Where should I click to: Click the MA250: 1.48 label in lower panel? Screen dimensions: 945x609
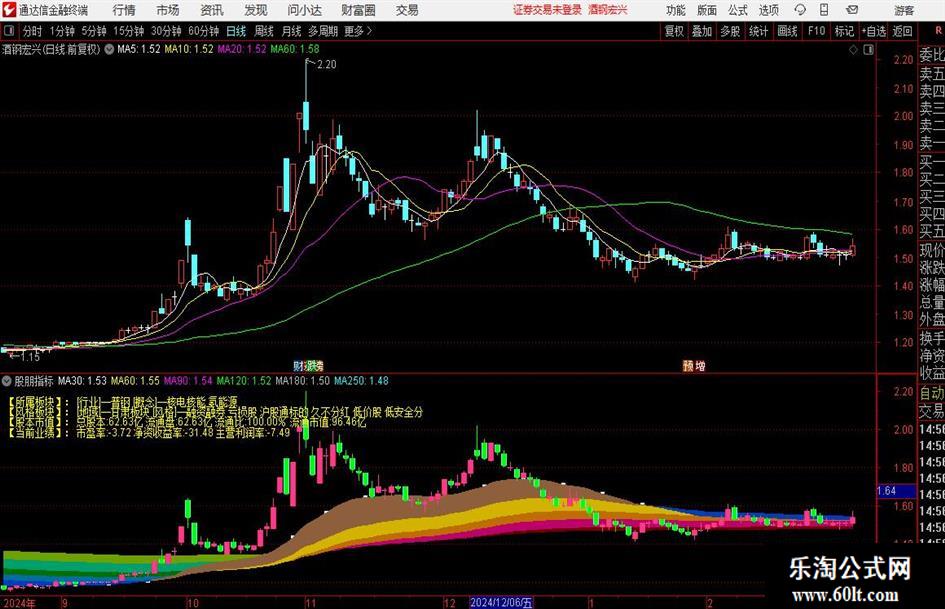point(361,380)
